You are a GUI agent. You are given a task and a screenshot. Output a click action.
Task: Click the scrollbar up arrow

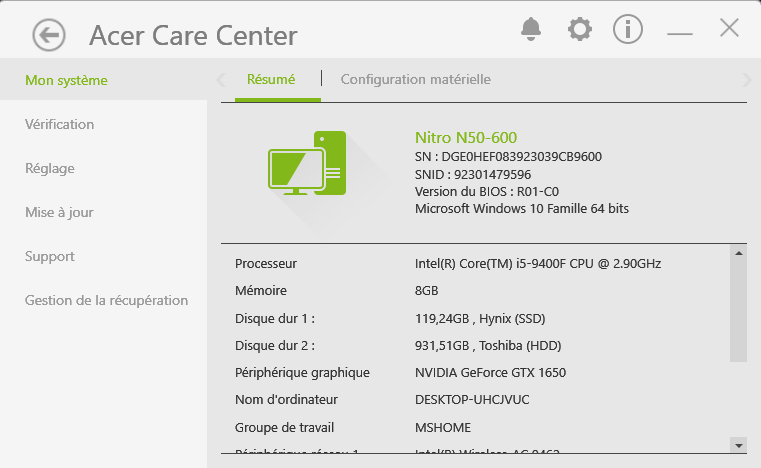click(x=739, y=253)
